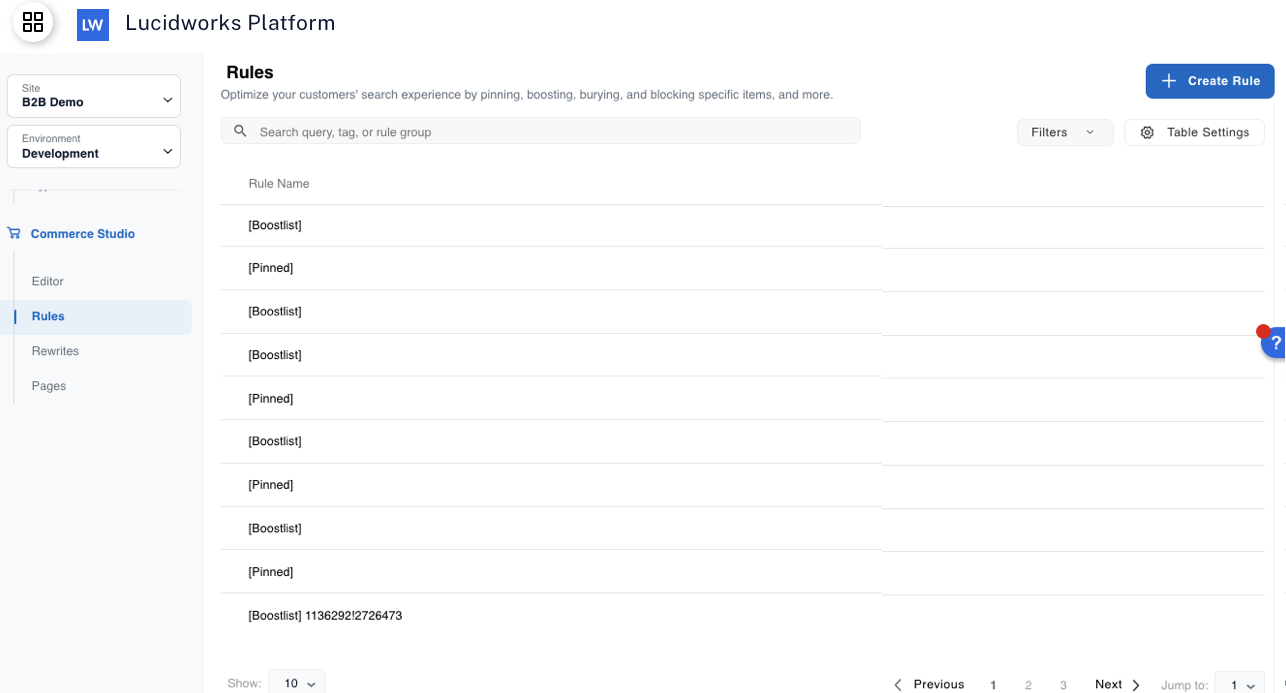Click the Next page arrow icon
This screenshot has height=693, width=1286.
[1136, 685]
